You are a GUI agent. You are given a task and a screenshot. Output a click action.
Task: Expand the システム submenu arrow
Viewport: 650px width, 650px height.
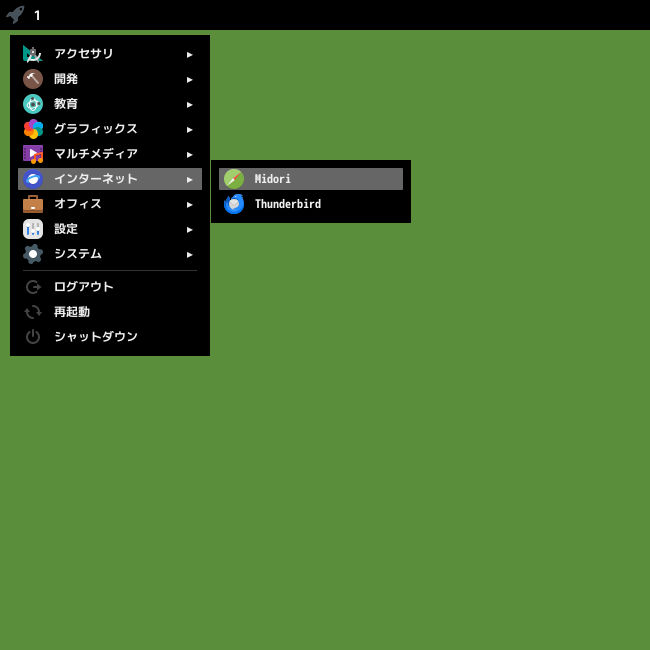pyautogui.click(x=189, y=255)
